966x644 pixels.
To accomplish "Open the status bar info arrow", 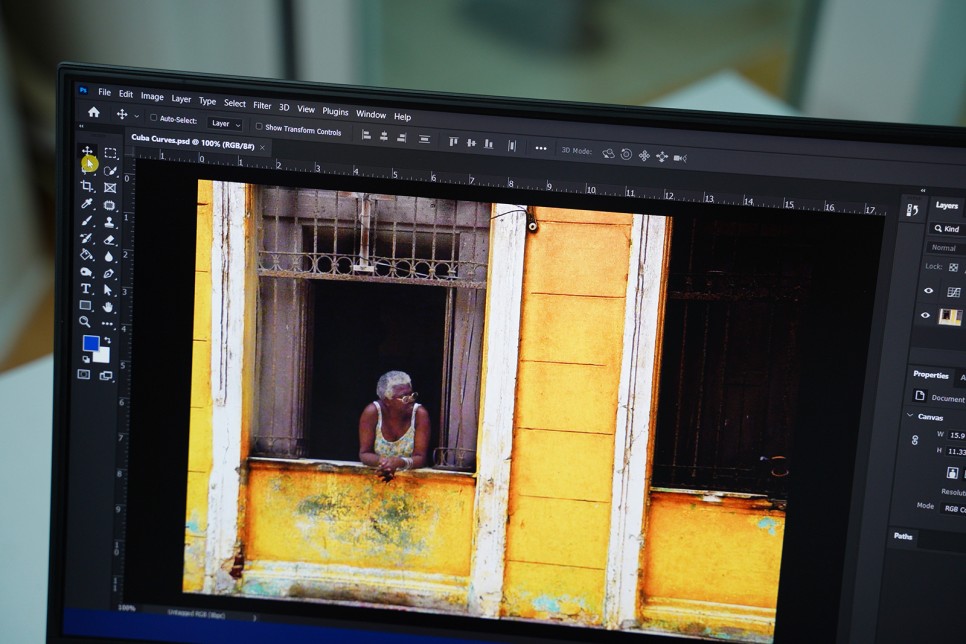I will coord(254,618).
